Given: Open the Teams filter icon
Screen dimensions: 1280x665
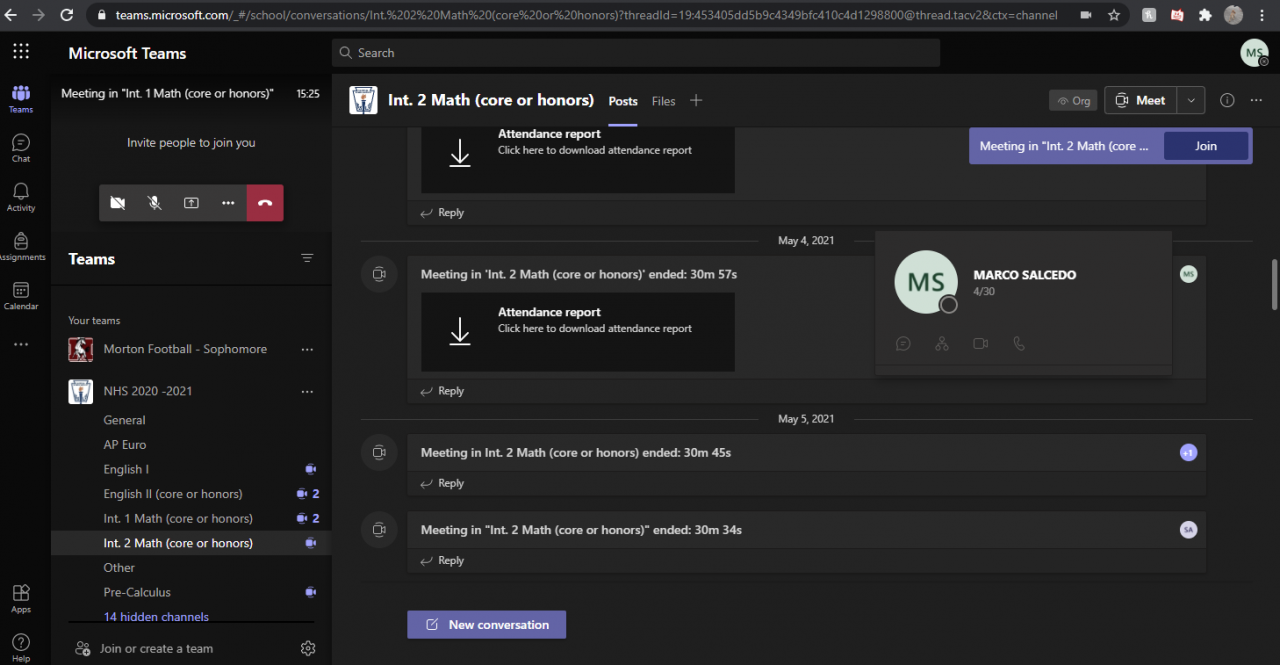Looking at the screenshot, I should [307, 258].
